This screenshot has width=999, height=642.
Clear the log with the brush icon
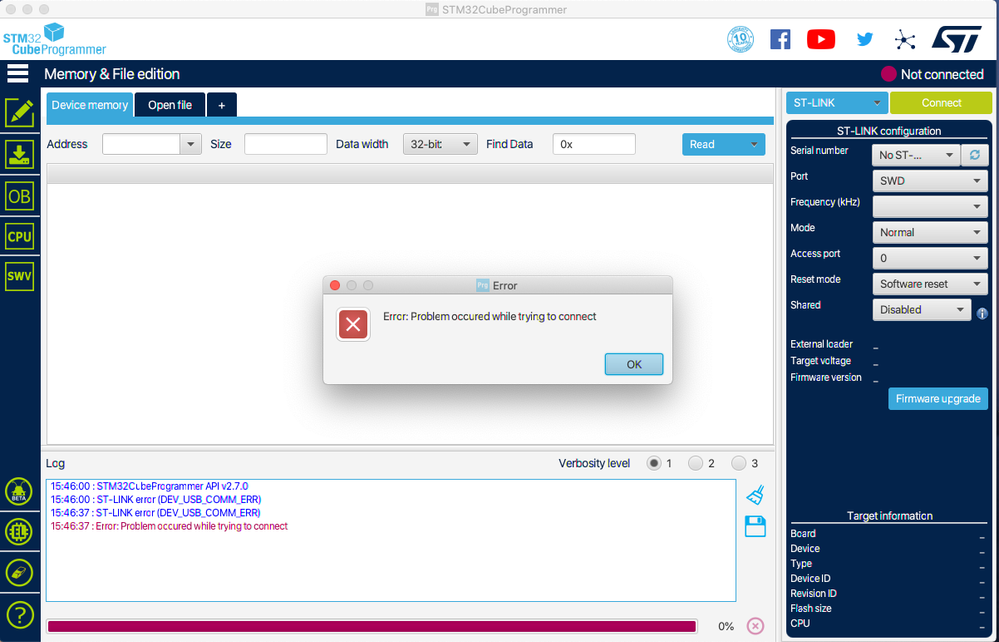tap(756, 495)
